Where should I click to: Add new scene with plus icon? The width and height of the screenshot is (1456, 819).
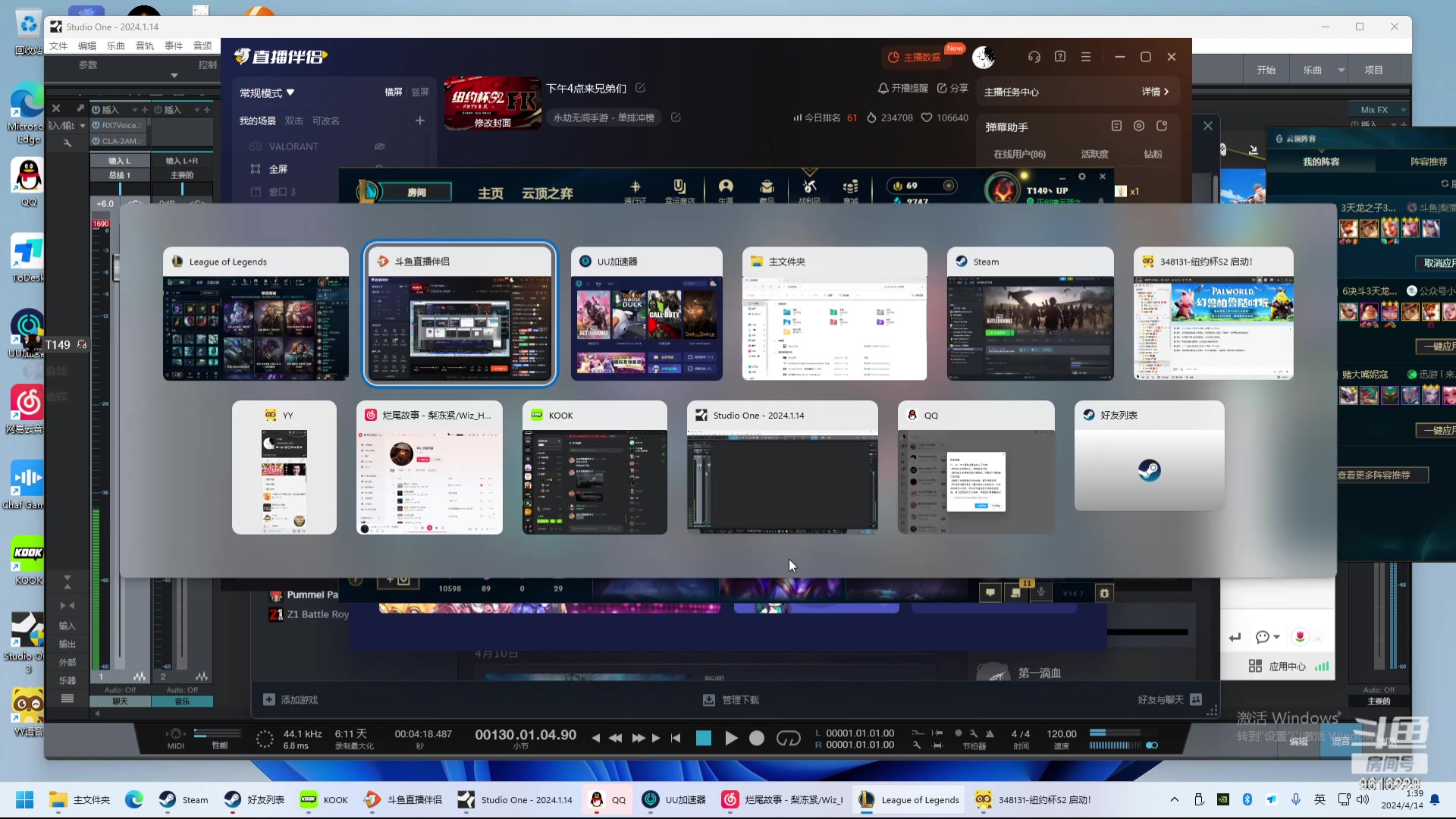419,121
